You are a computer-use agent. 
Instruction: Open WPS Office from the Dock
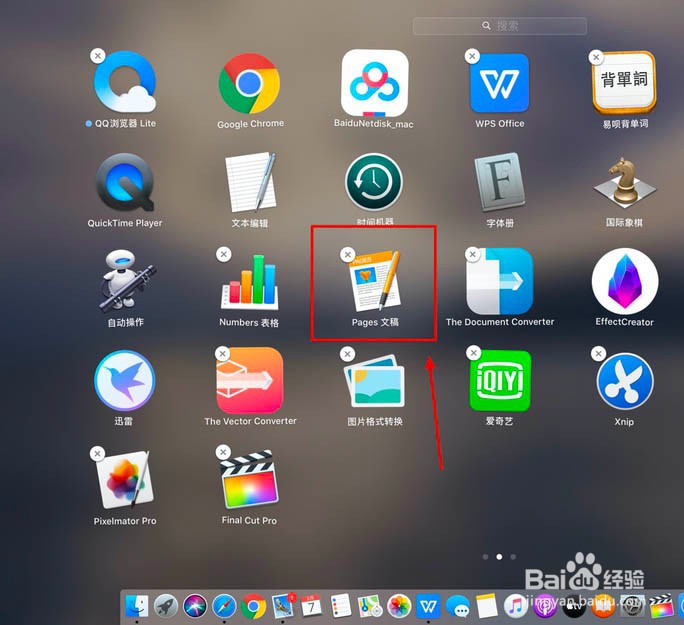[x=428, y=606]
